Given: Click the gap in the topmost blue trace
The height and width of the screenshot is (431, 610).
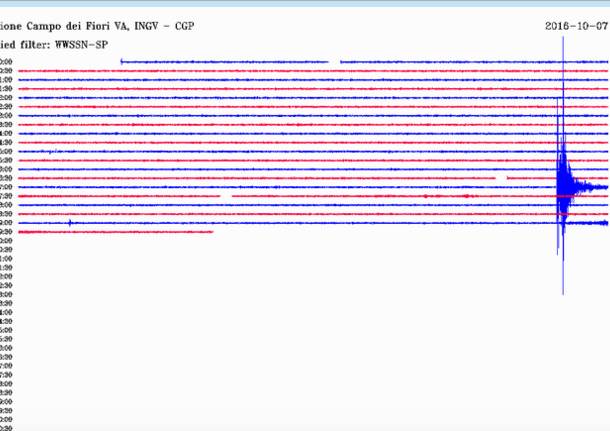Looking at the screenshot, I should click(x=335, y=62).
